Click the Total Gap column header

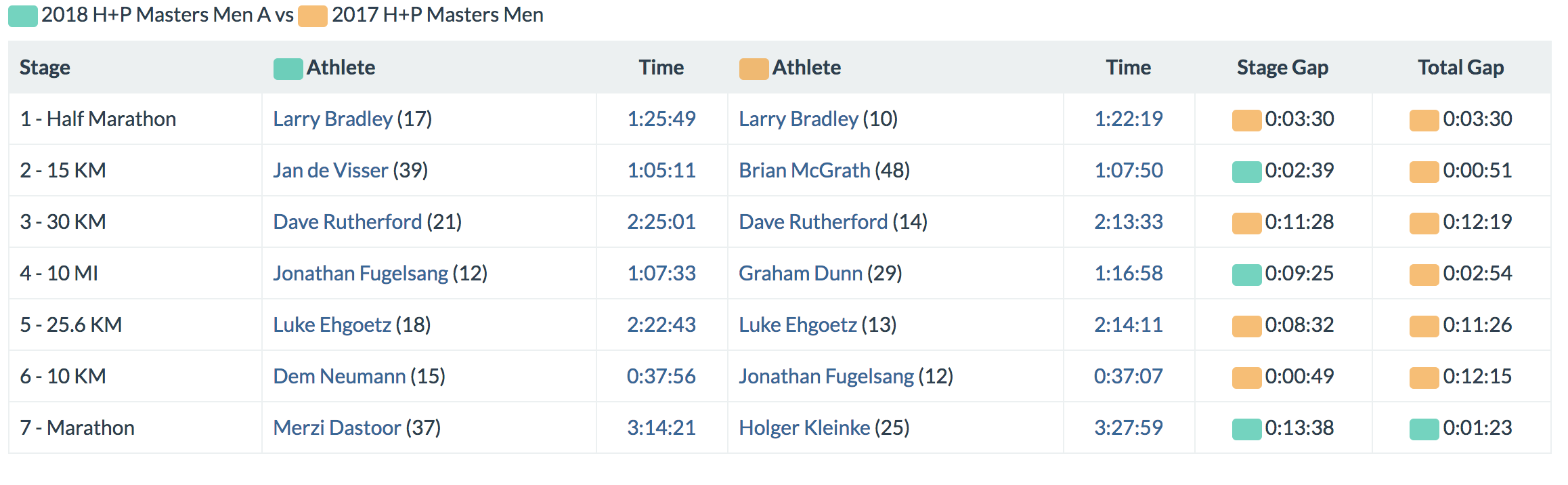click(x=1460, y=68)
